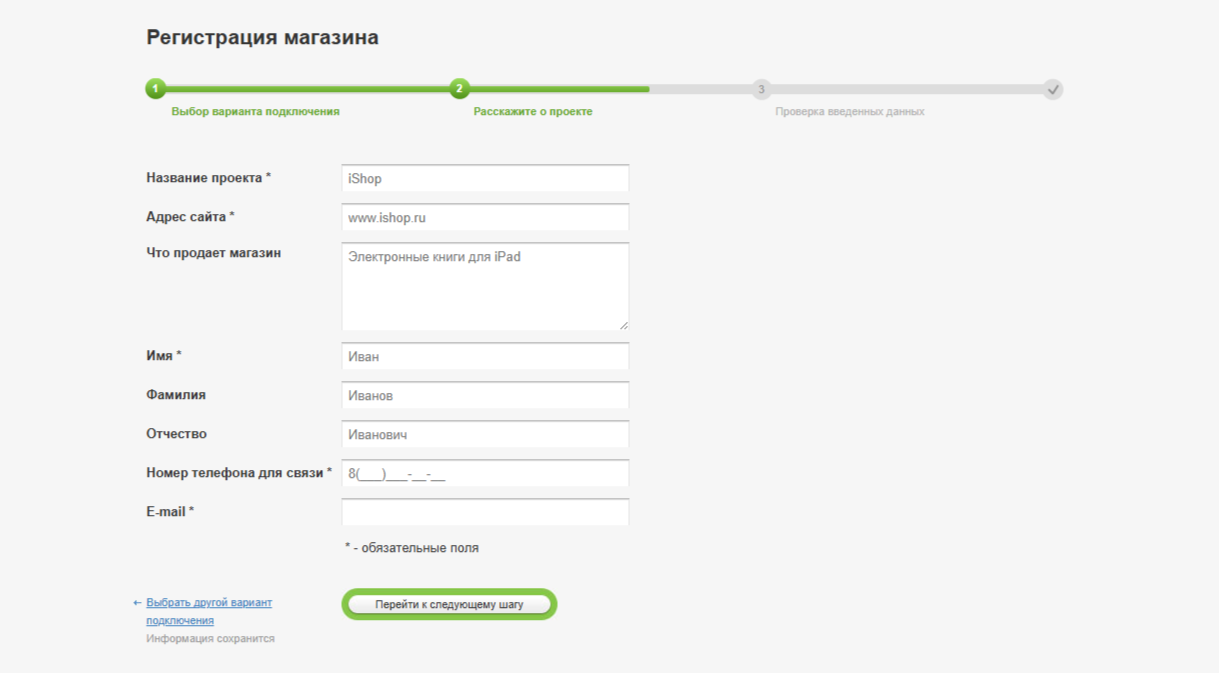Click step 1 circle in progress bar
The height and width of the screenshot is (673, 1219).
pyautogui.click(x=156, y=89)
